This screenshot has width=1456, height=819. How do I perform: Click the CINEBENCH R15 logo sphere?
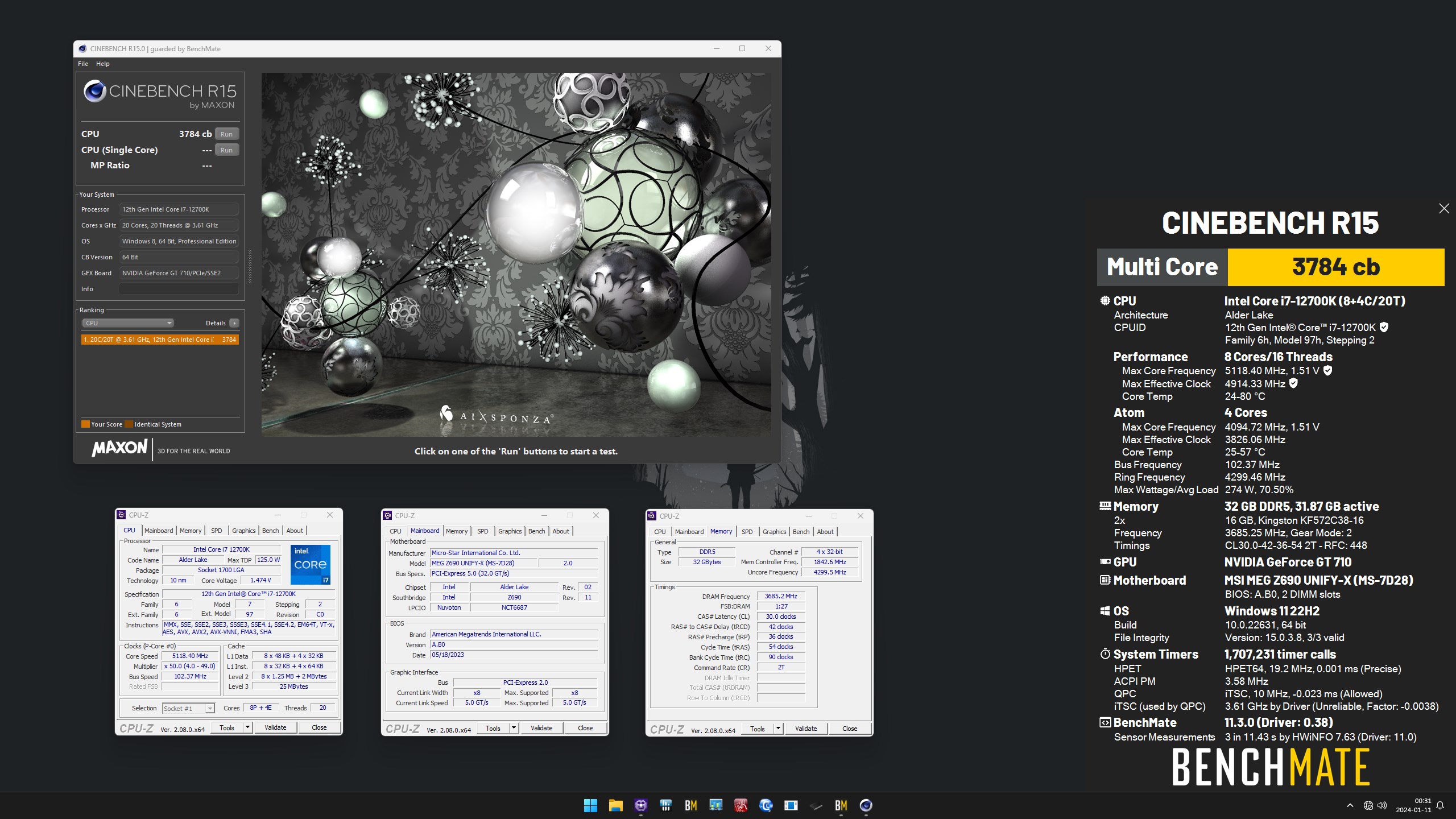(x=94, y=92)
